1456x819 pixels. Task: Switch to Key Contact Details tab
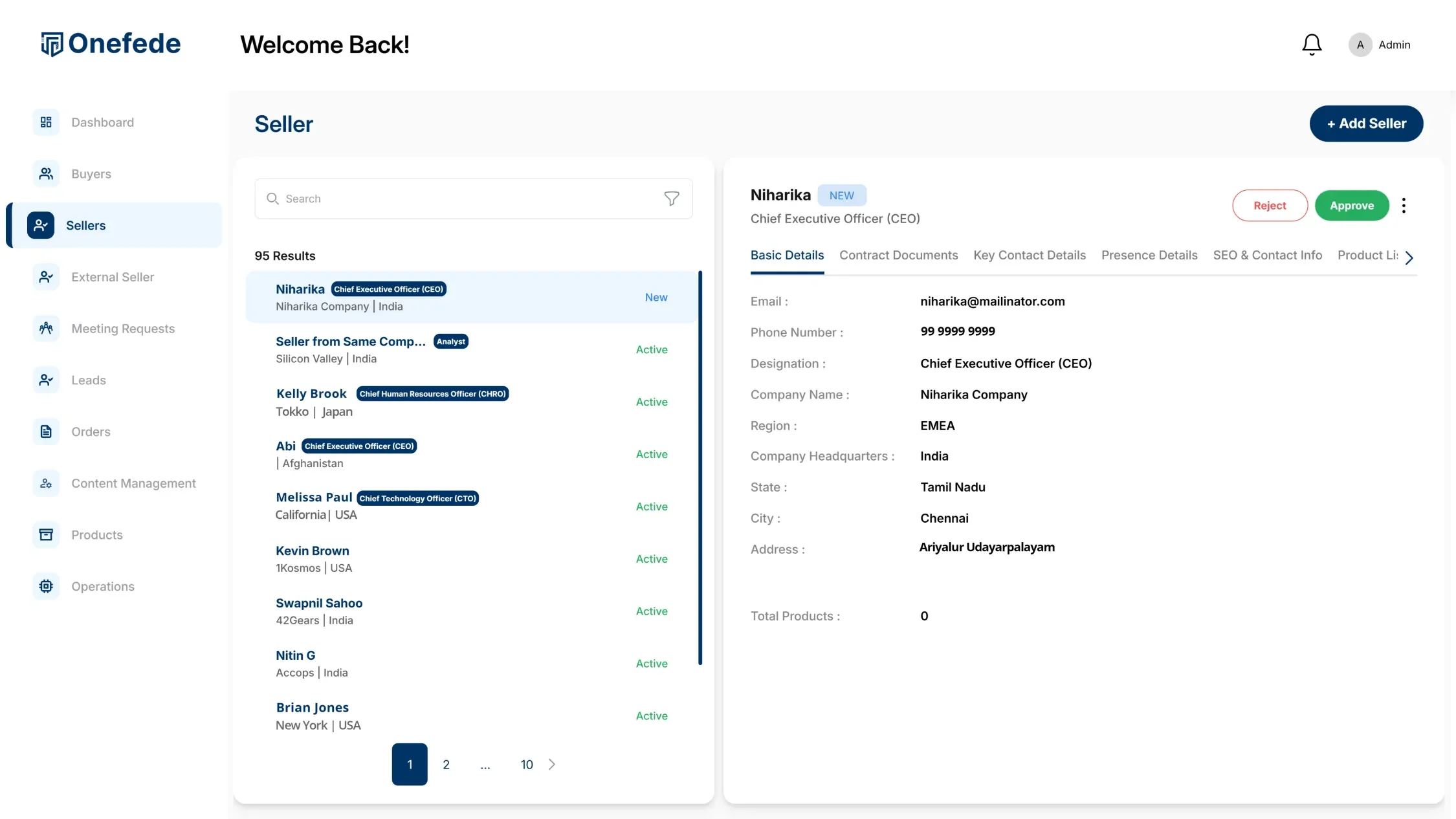click(x=1030, y=256)
